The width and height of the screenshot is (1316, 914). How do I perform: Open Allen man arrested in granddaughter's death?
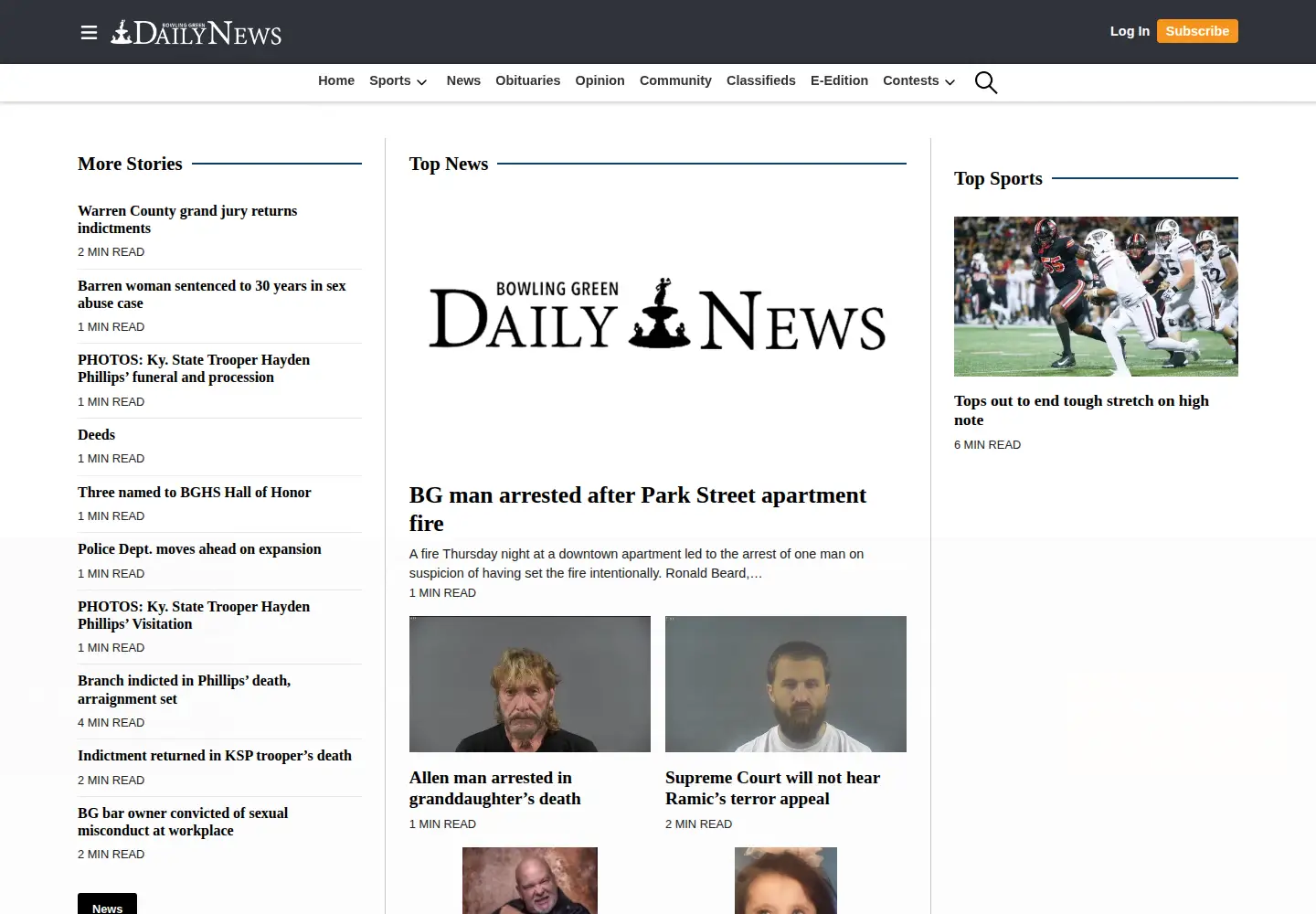point(494,788)
